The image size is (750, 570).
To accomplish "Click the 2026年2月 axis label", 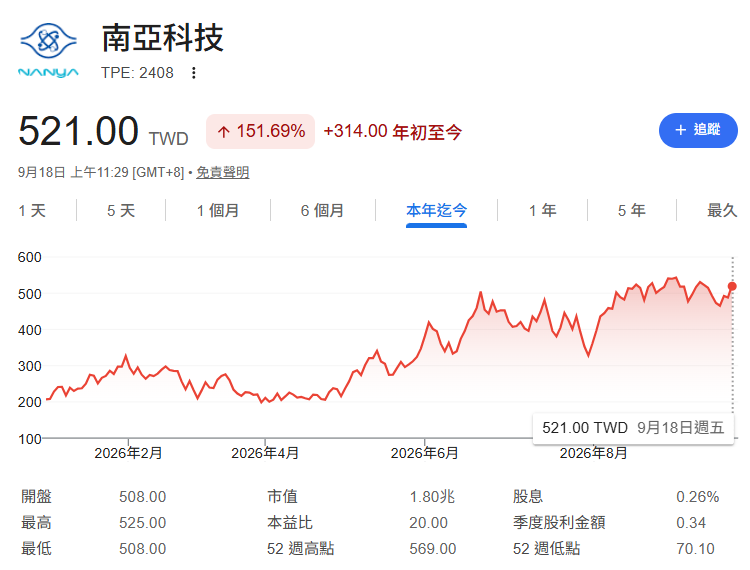I will point(128,453).
